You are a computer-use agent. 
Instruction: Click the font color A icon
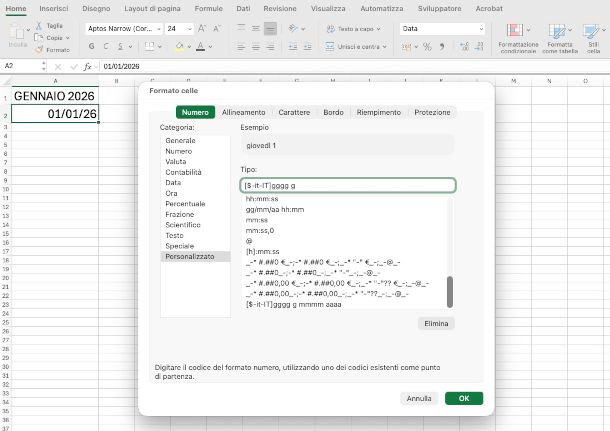pyautogui.click(x=200, y=47)
